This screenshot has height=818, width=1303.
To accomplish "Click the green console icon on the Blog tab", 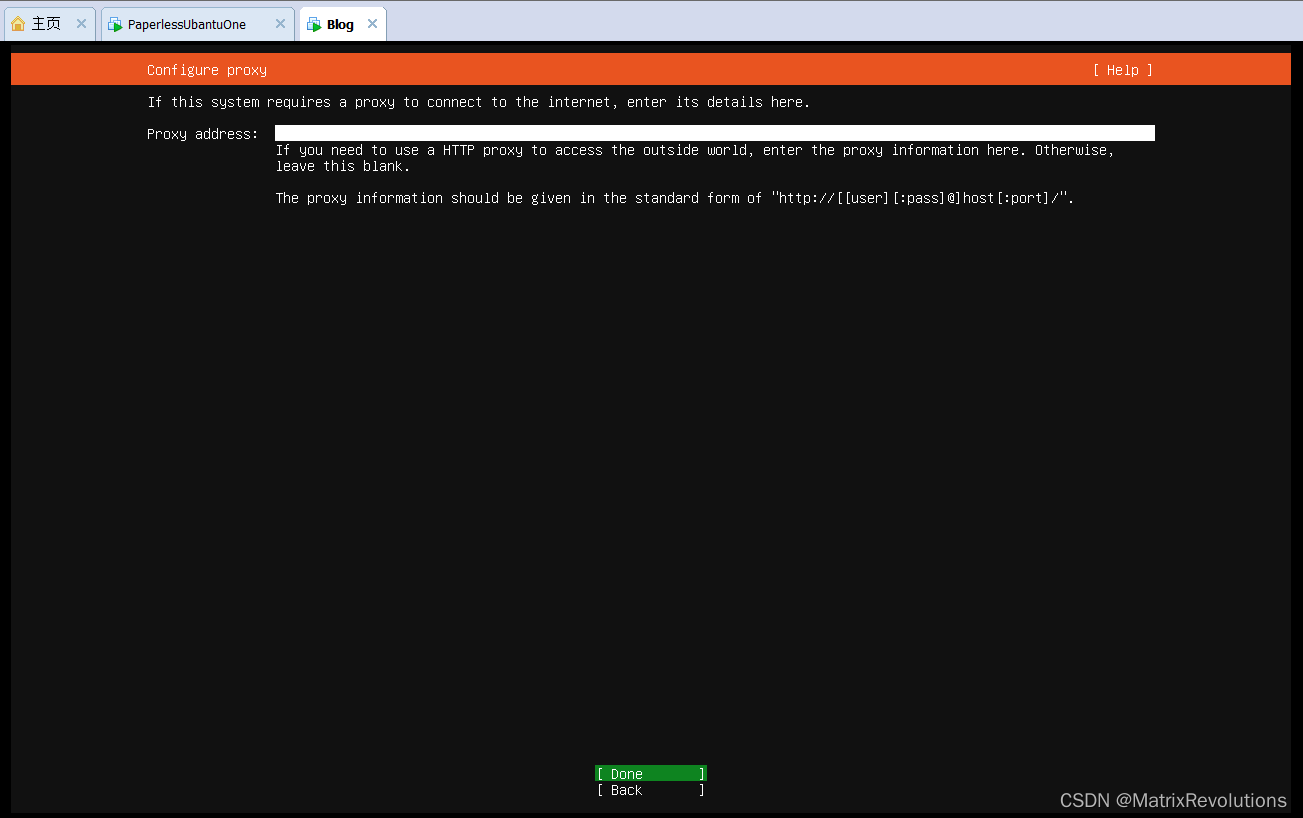I will [x=313, y=23].
